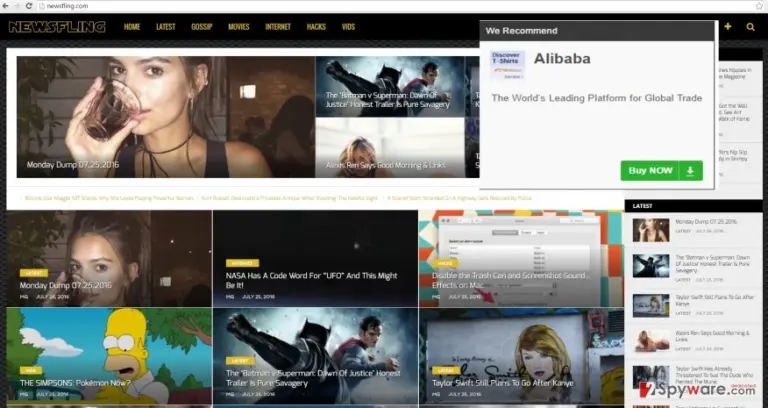Reload the page with refresh icon
768x408 pixels.
tap(29, 6)
